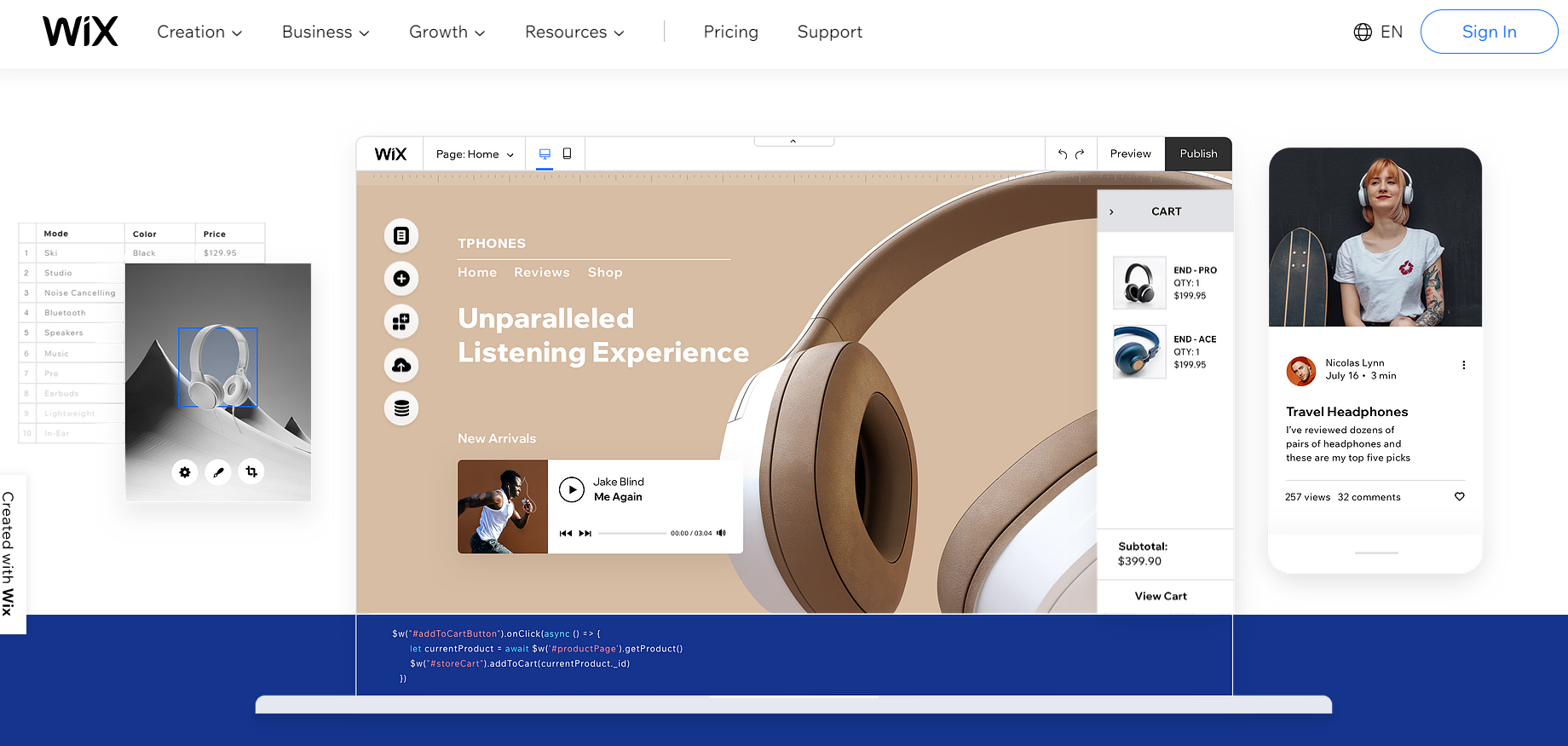Click the EN language label
This screenshot has height=746, width=1568.
(x=1392, y=32)
